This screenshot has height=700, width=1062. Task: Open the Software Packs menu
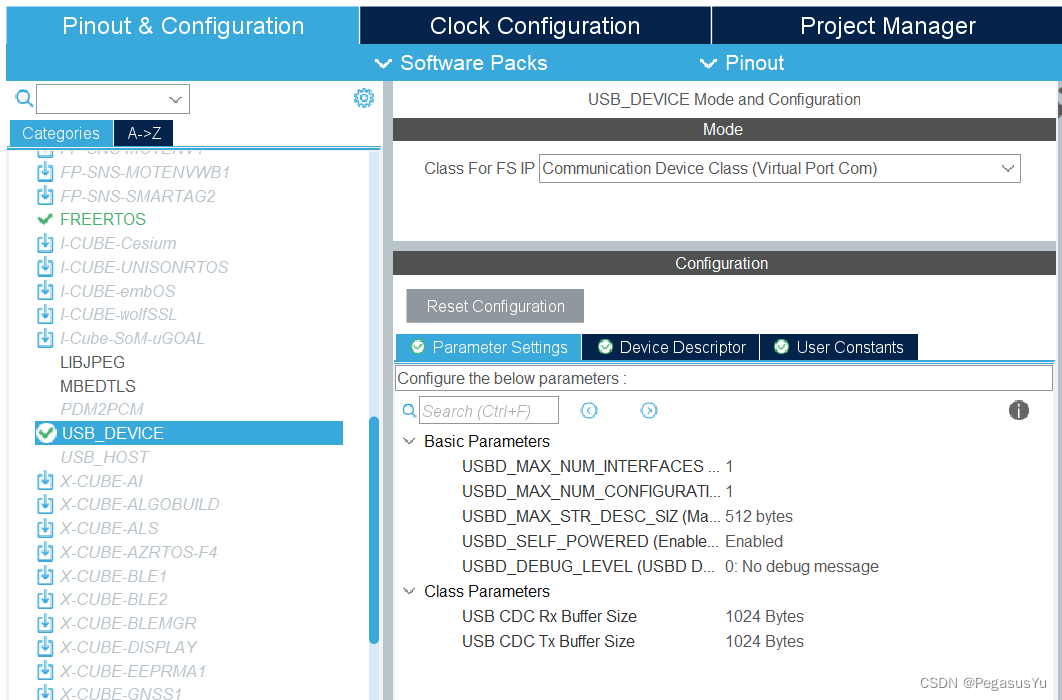tap(462, 63)
